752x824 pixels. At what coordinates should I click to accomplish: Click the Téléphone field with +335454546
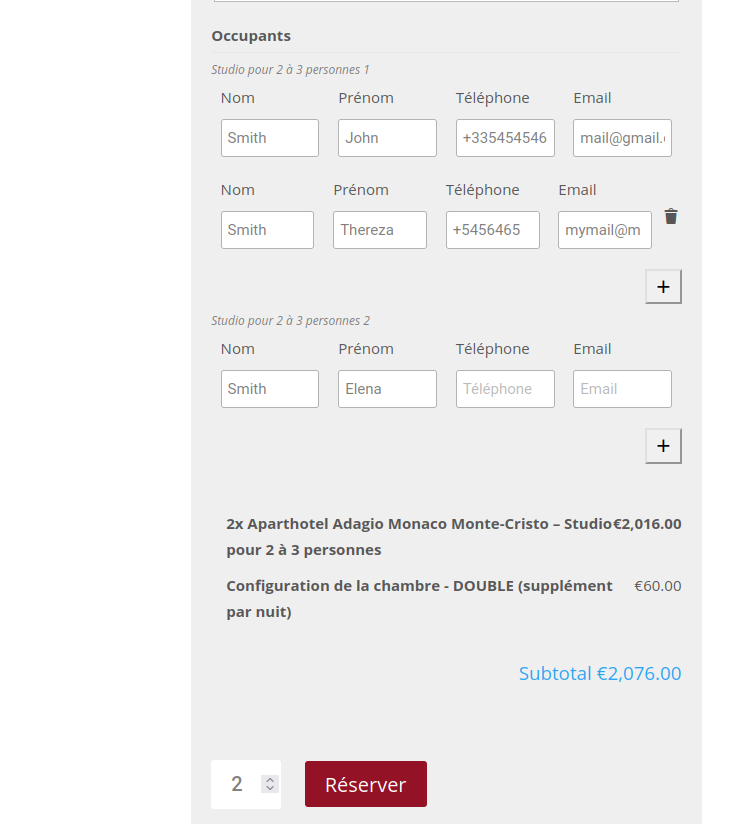505,138
